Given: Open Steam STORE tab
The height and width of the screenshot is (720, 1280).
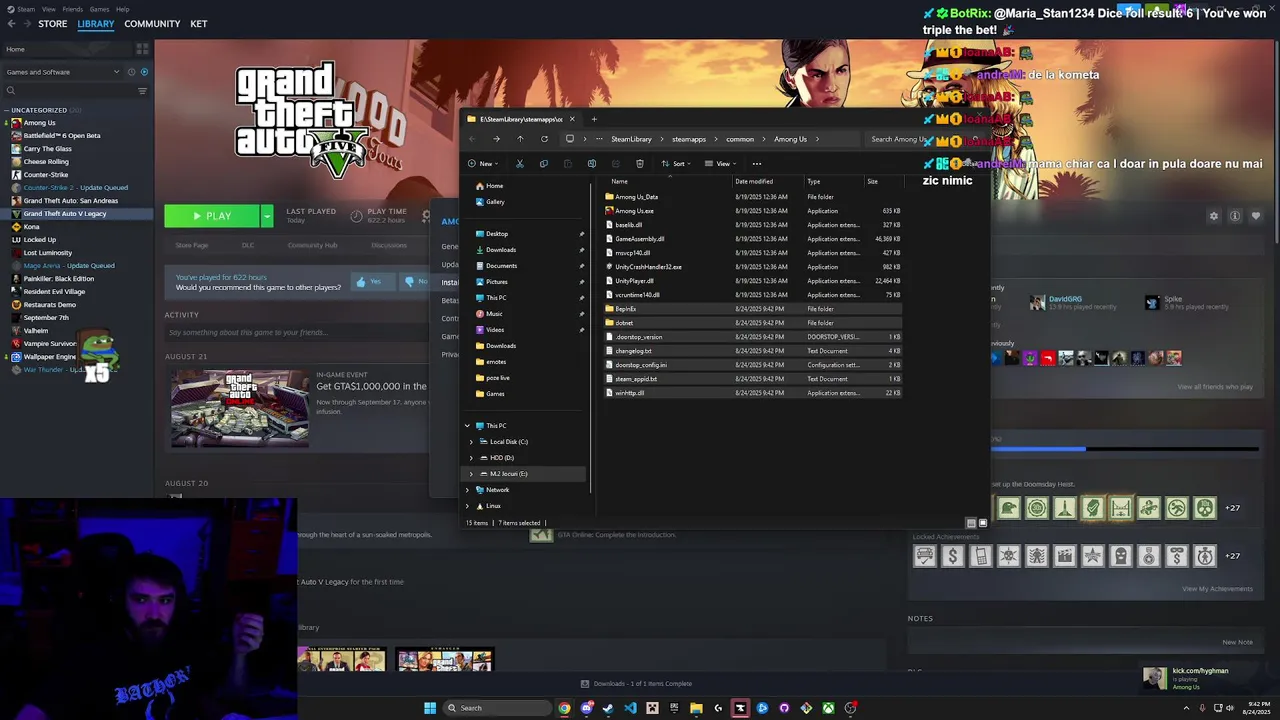Looking at the screenshot, I should click(52, 24).
